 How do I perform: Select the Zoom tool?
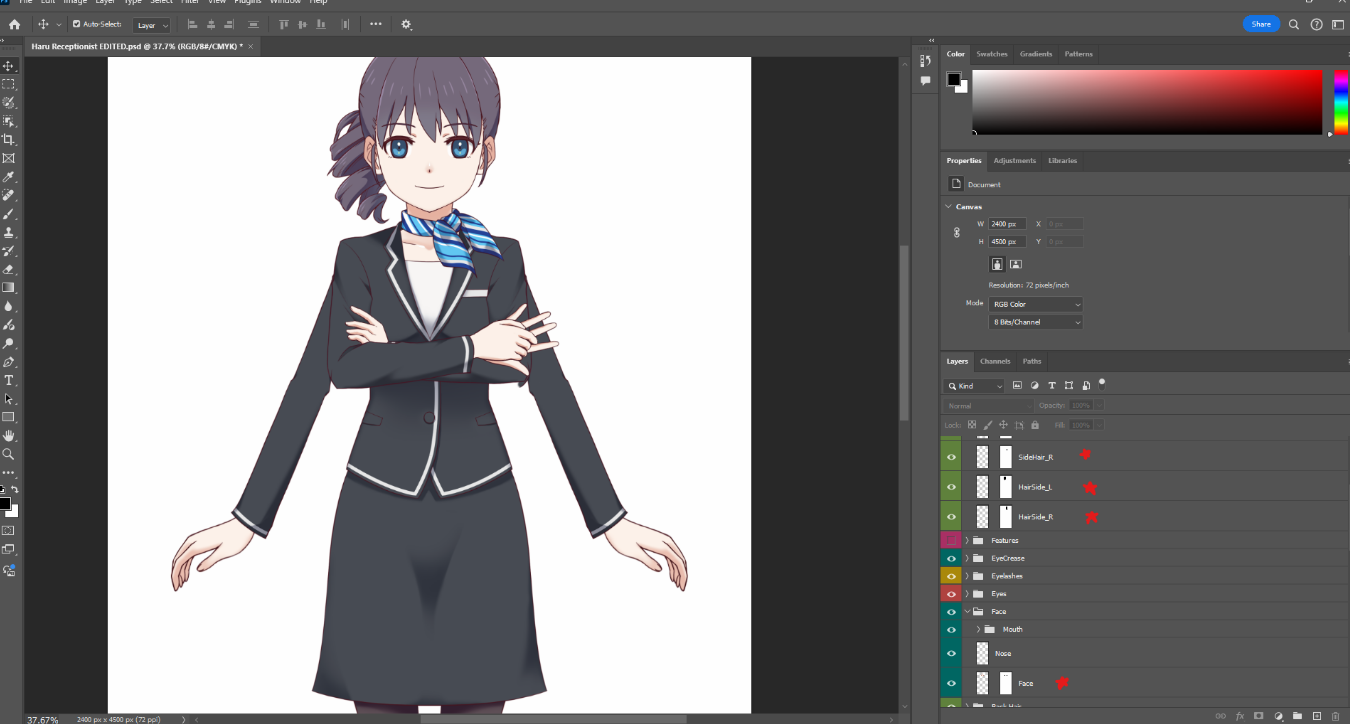pos(9,454)
